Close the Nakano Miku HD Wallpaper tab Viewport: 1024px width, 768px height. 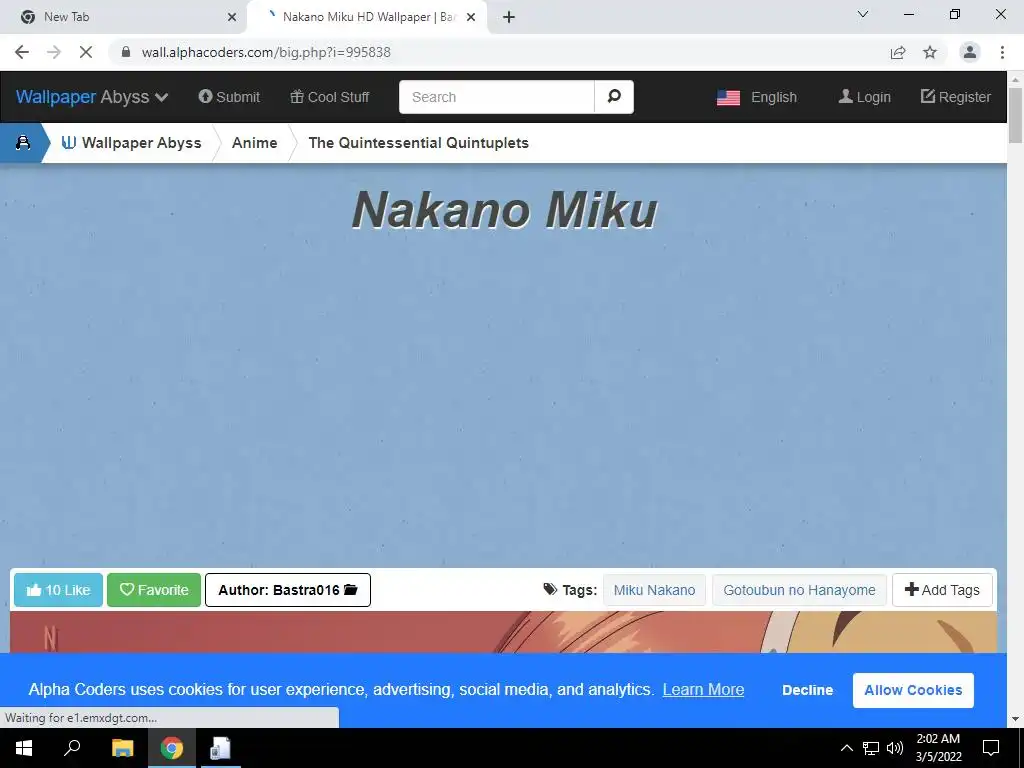[x=471, y=17]
